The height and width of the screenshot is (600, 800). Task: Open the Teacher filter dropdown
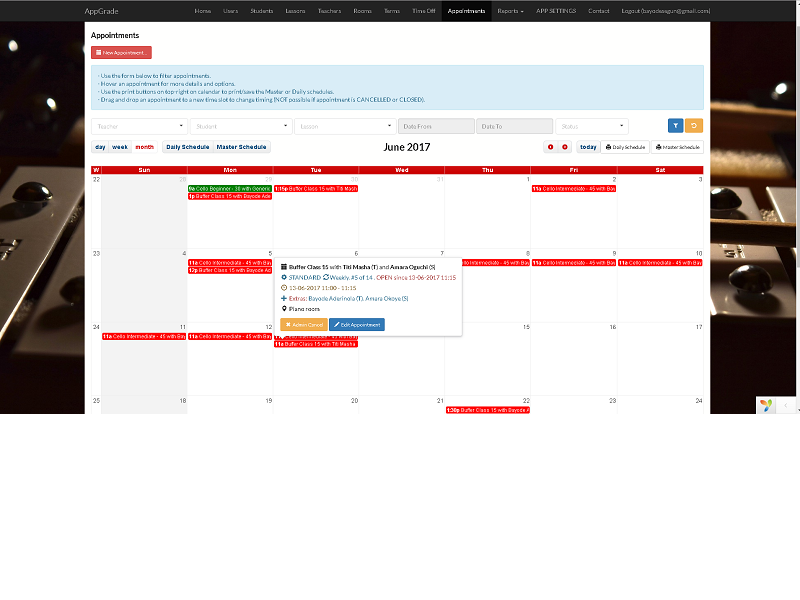tap(140, 126)
